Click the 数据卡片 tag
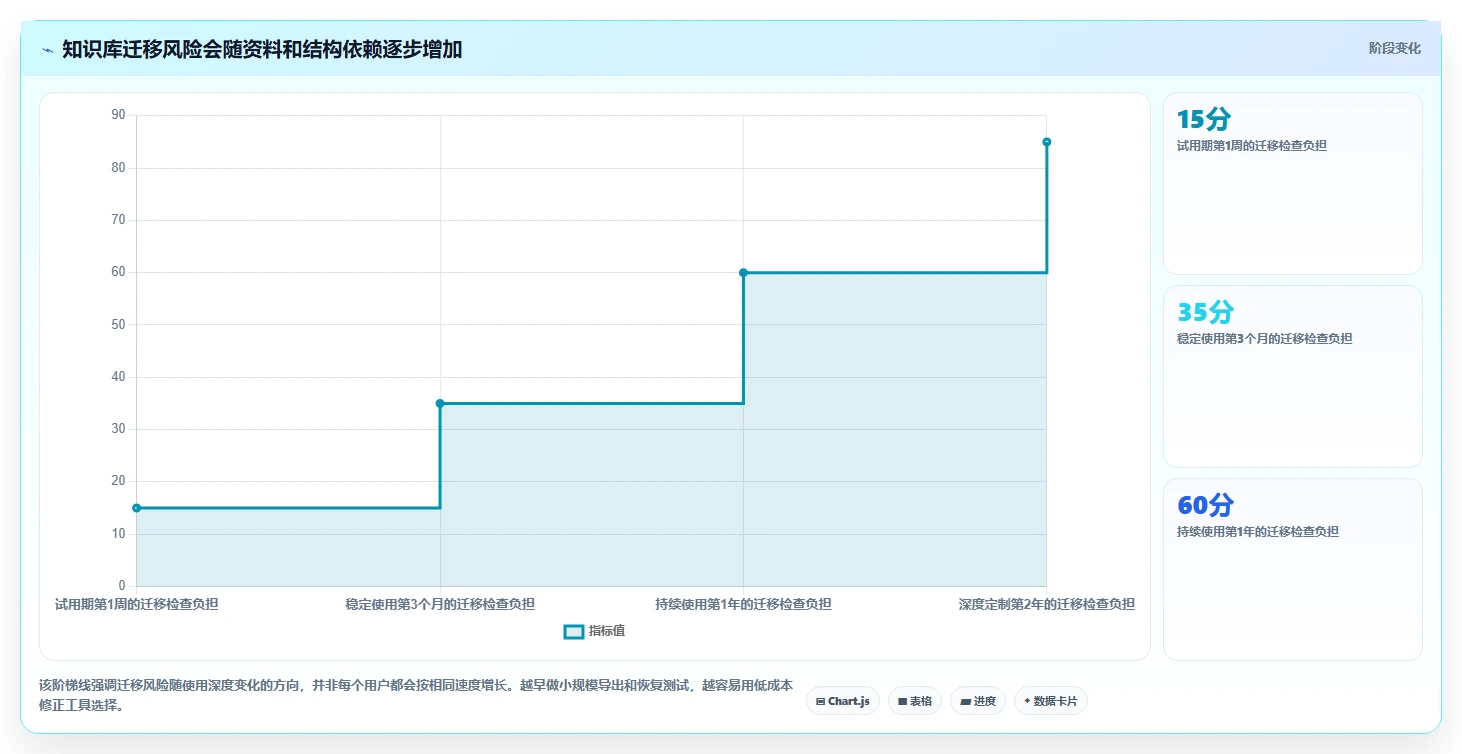 pos(1050,701)
